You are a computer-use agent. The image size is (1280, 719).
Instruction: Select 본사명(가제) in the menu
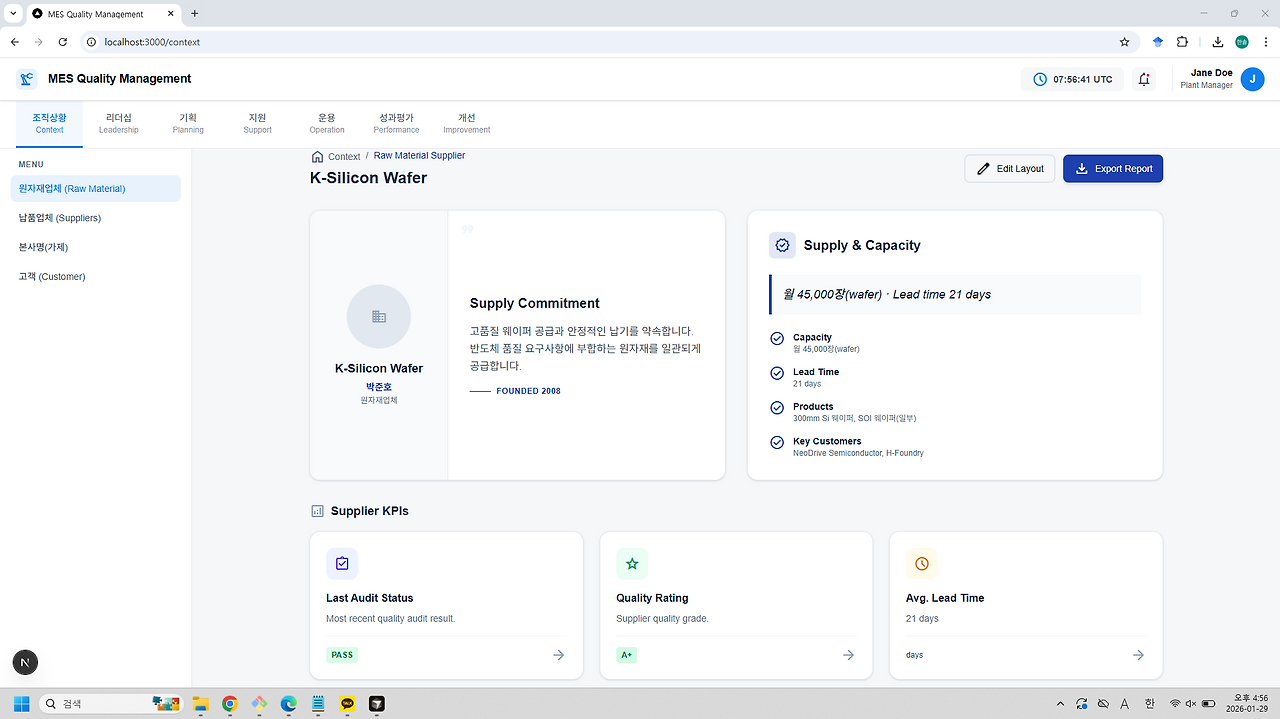point(96,247)
